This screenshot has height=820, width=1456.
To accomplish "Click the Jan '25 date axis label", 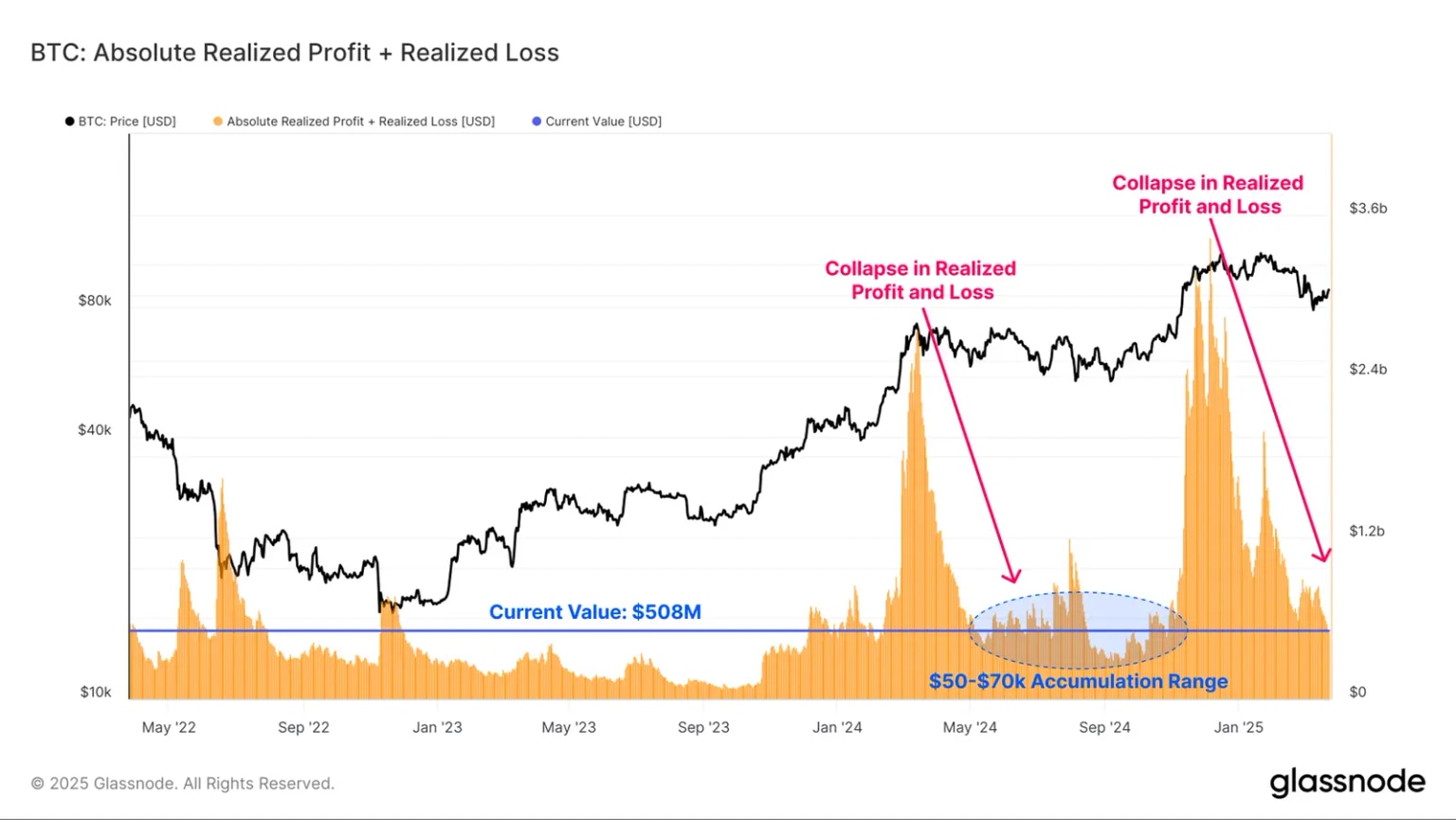I will click(1239, 727).
